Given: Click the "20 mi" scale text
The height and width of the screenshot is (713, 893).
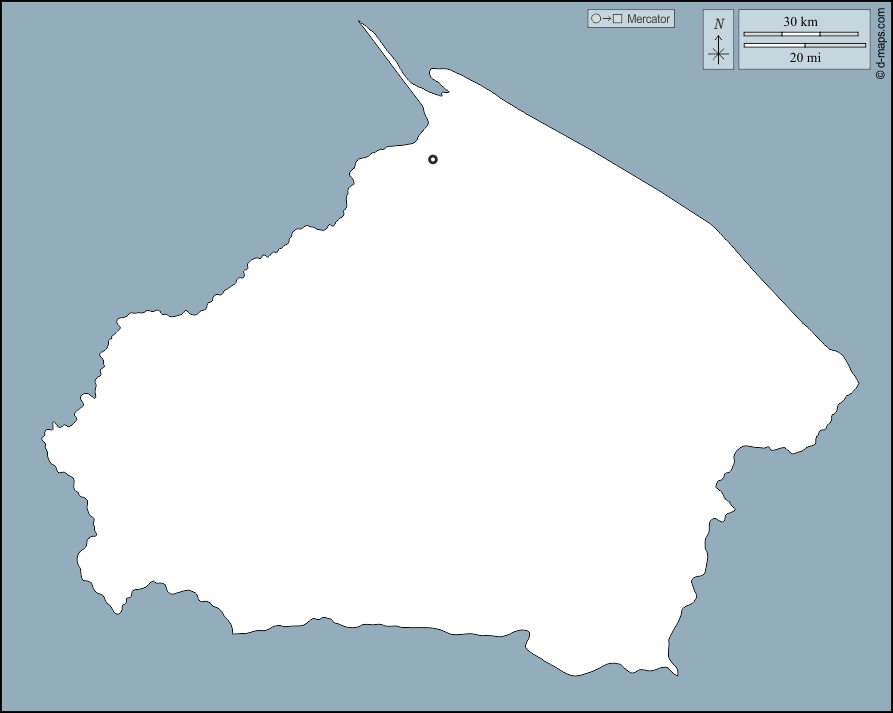Looking at the screenshot, I should click(804, 58).
